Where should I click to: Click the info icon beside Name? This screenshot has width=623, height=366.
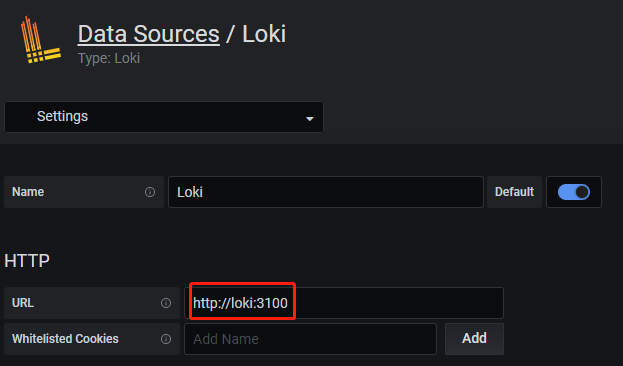tap(150, 192)
